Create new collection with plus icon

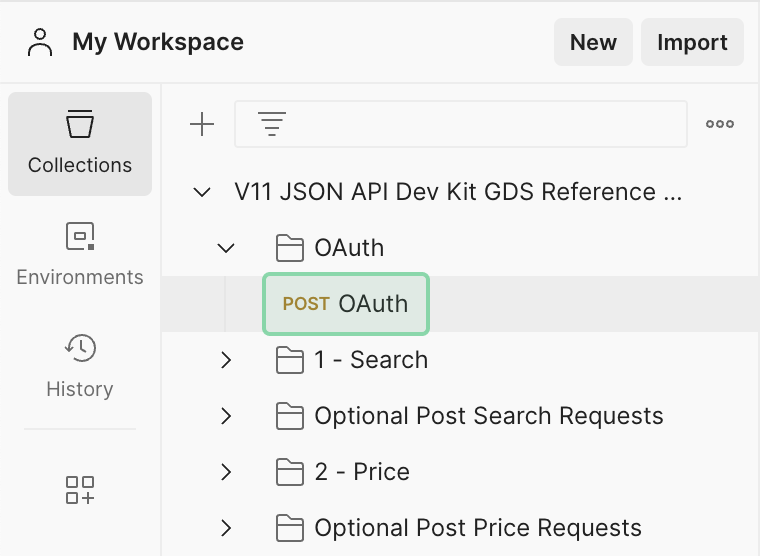(x=202, y=125)
